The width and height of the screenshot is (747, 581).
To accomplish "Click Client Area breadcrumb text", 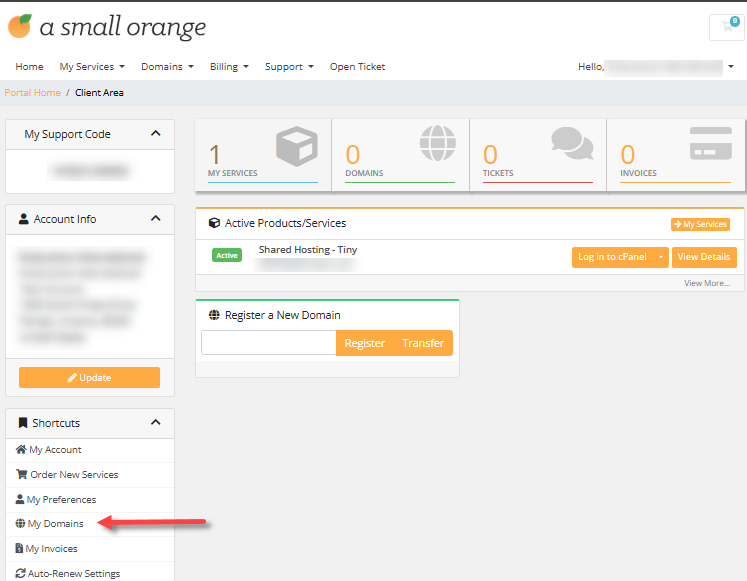I will point(99,92).
